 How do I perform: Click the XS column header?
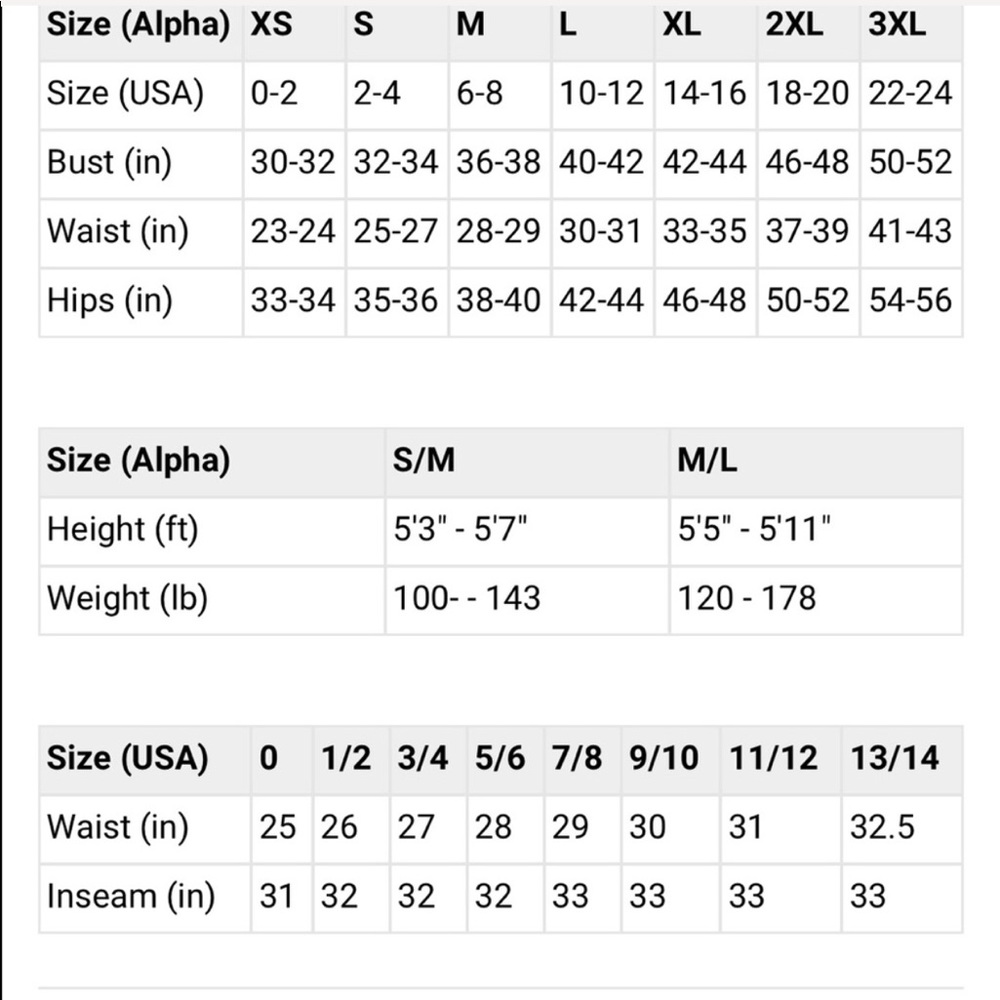point(272,25)
